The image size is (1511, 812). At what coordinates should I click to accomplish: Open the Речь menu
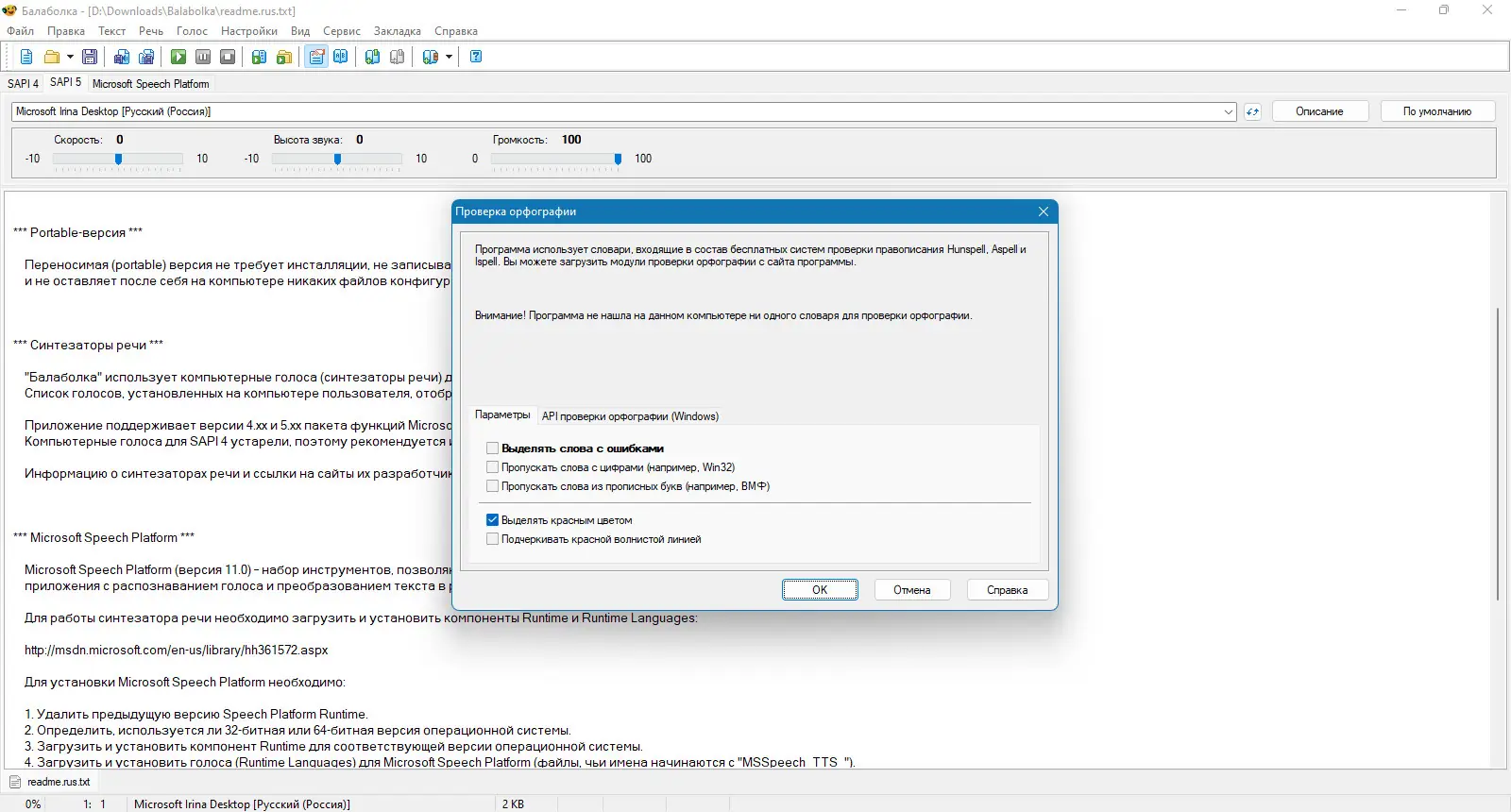click(x=151, y=31)
